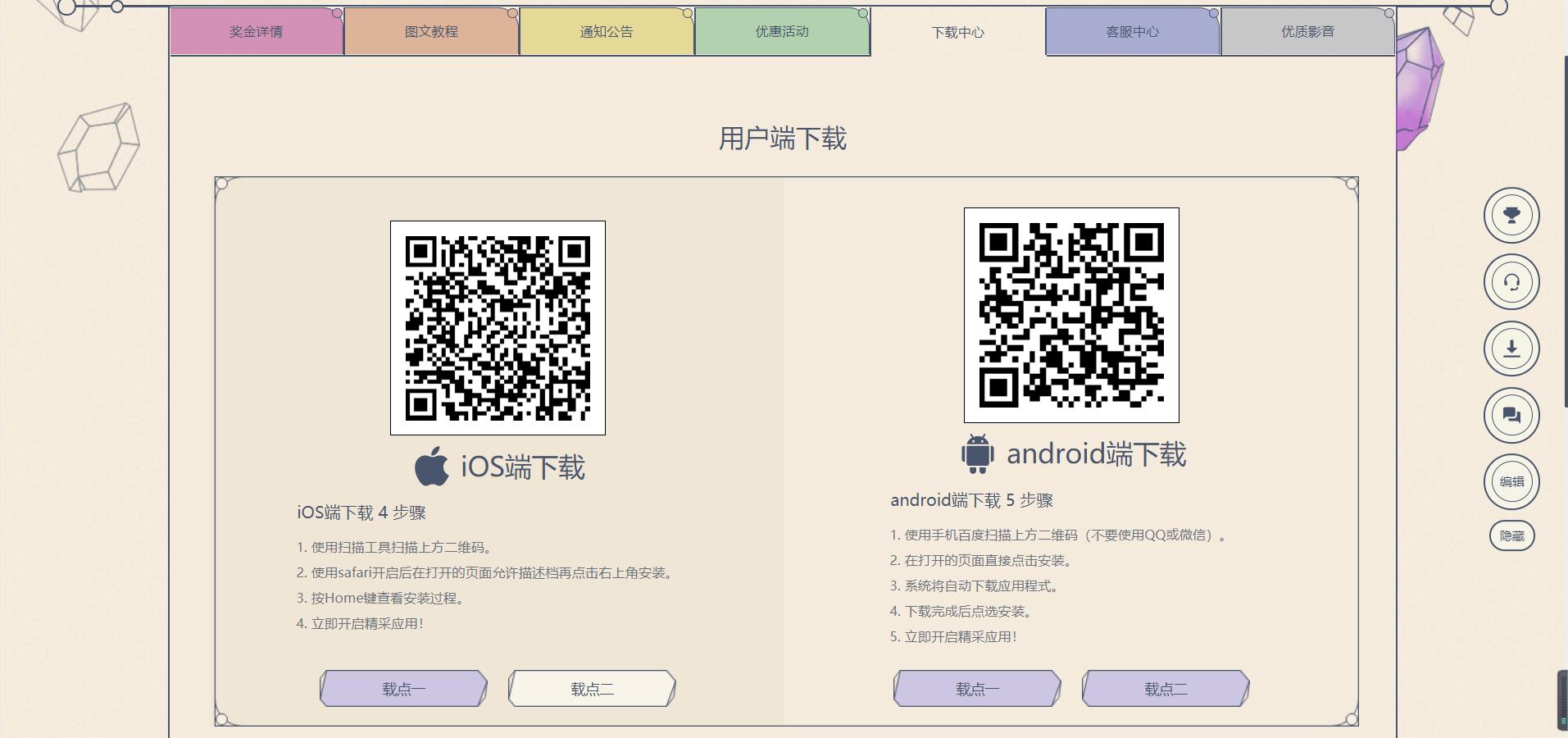This screenshot has width=1568, height=738.
Task: Select the 下载中心 tab
Action: [x=957, y=32]
